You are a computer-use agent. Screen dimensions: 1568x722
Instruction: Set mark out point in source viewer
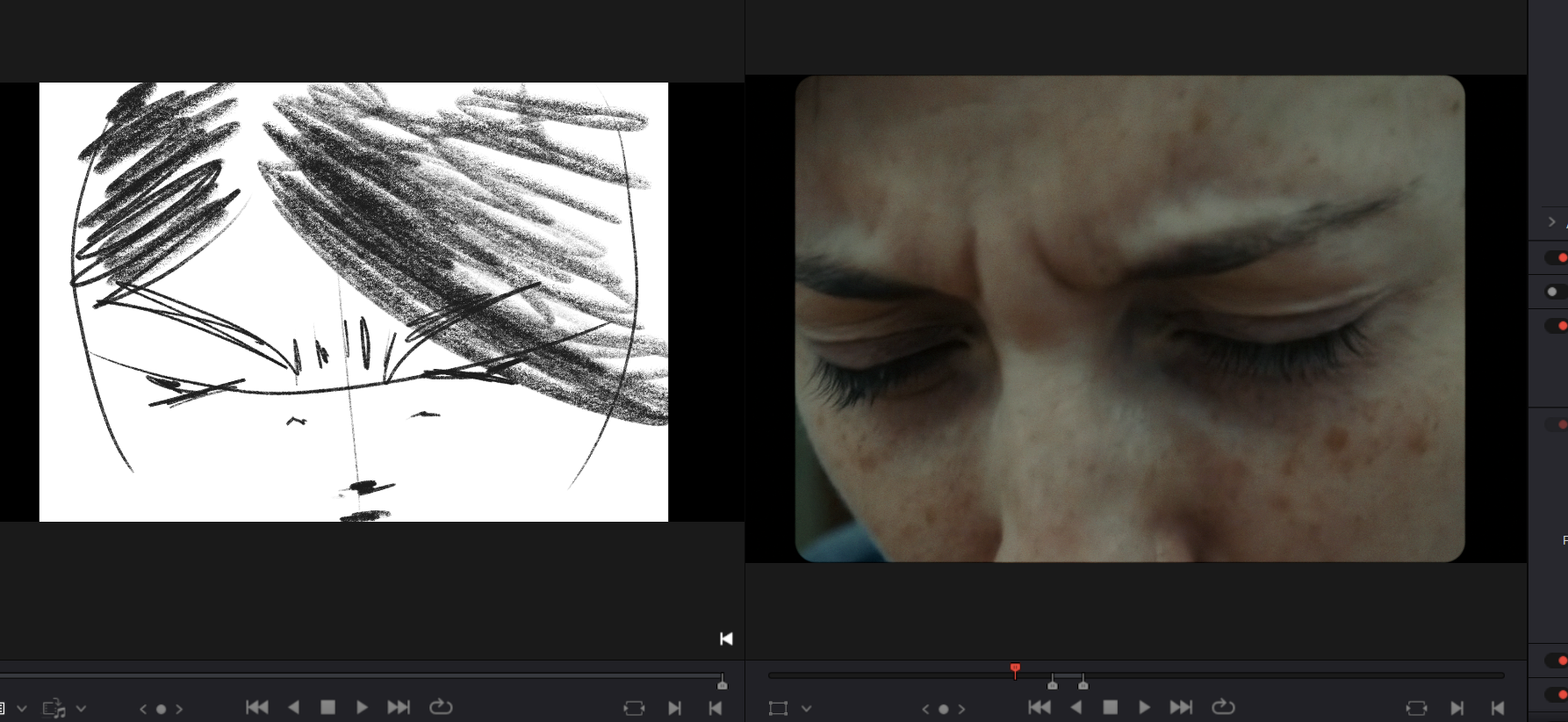coord(716,708)
